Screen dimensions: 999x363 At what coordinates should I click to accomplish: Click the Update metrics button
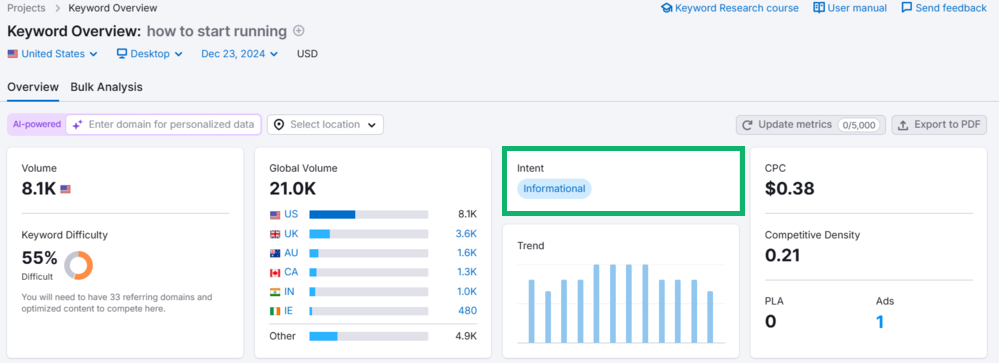[810, 125]
